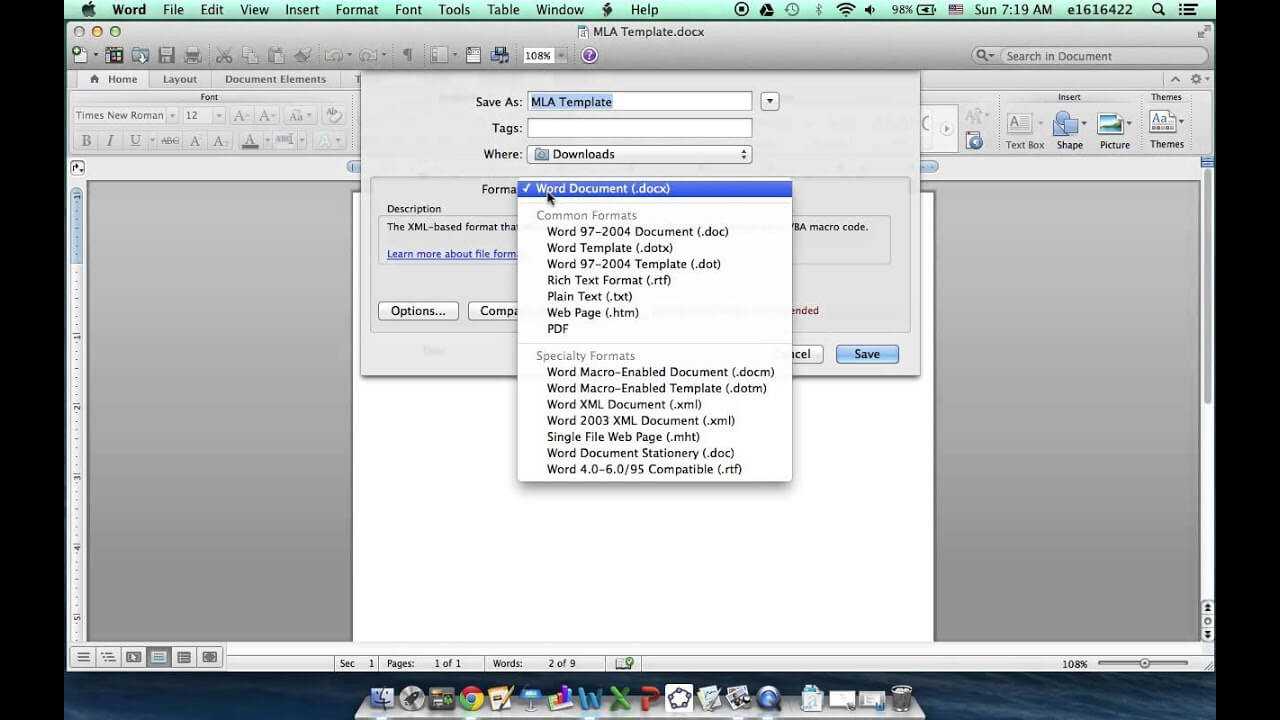Click the Clear Formatting icon
Image resolution: width=1280 pixels, height=720 pixels.
point(333,116)
